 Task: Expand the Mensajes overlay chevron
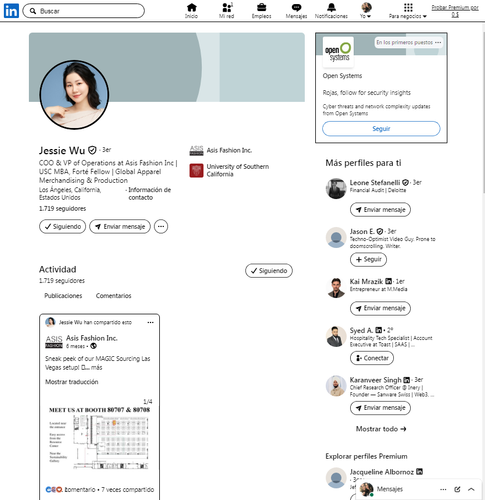tap(471, 489)
